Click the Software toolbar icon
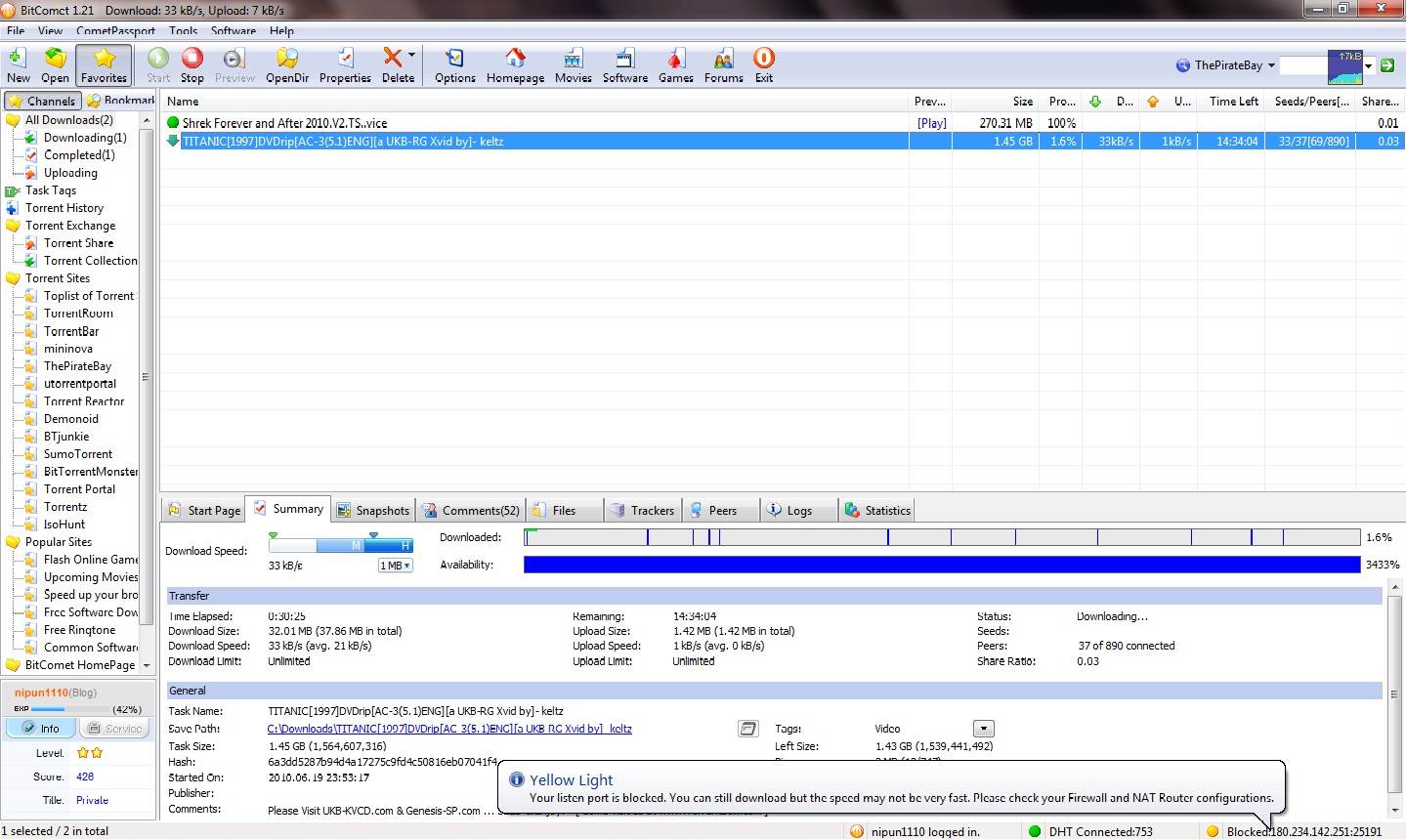The image size is (1406, 840). click(x=625, y=65)
